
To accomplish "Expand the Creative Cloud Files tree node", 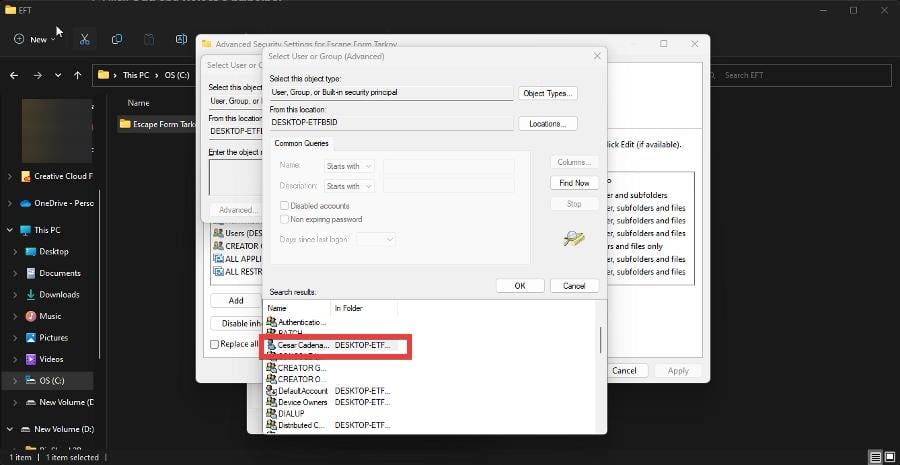I will point(10,177).
